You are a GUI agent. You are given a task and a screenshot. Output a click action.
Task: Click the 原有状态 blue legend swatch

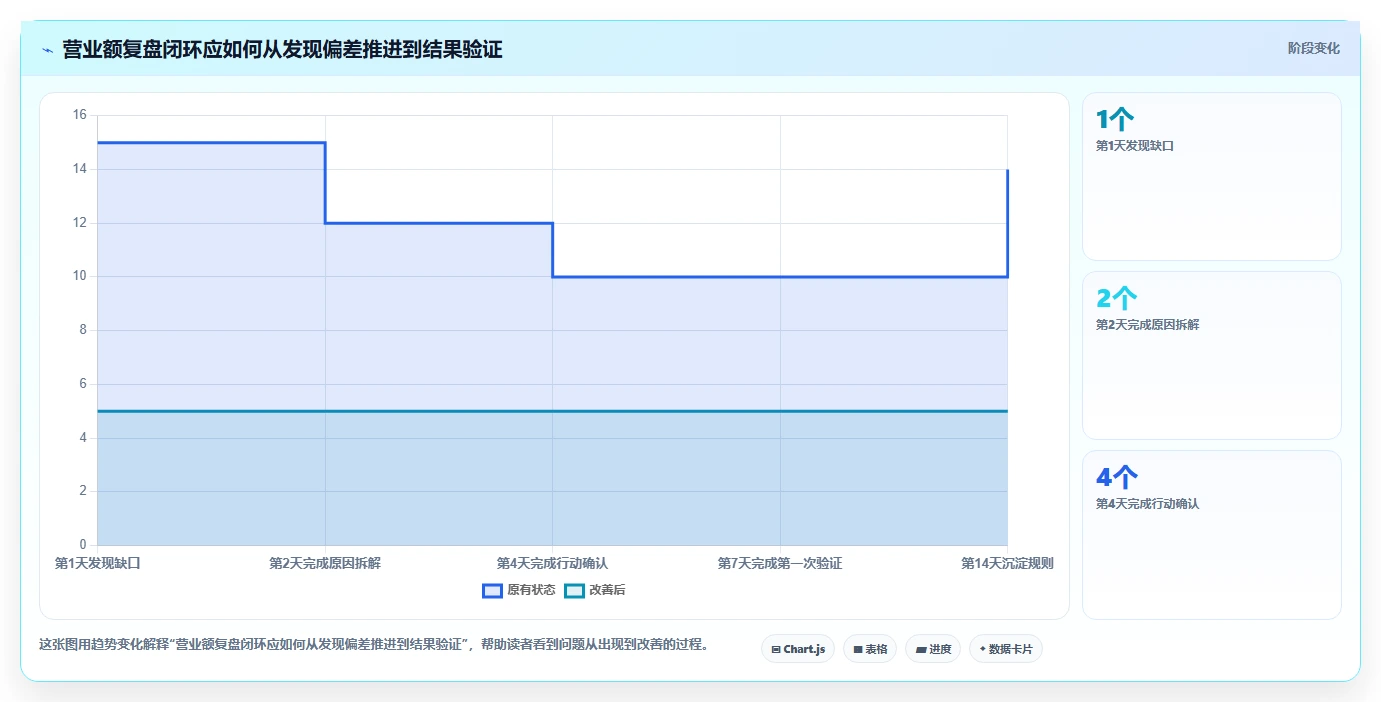[492, 590]
